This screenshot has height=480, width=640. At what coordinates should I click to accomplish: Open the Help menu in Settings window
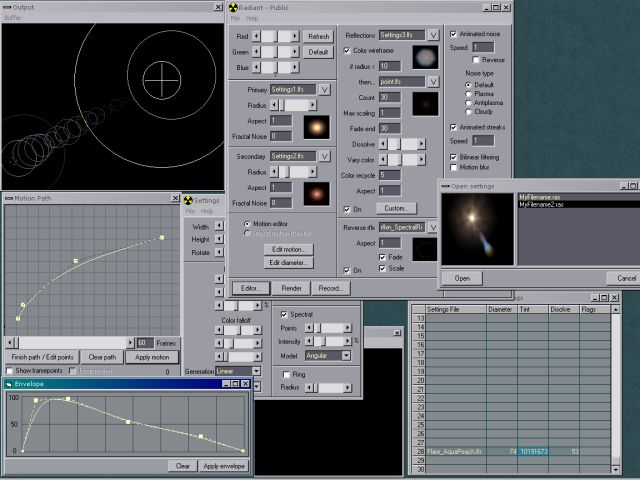[x=207, y=211]
